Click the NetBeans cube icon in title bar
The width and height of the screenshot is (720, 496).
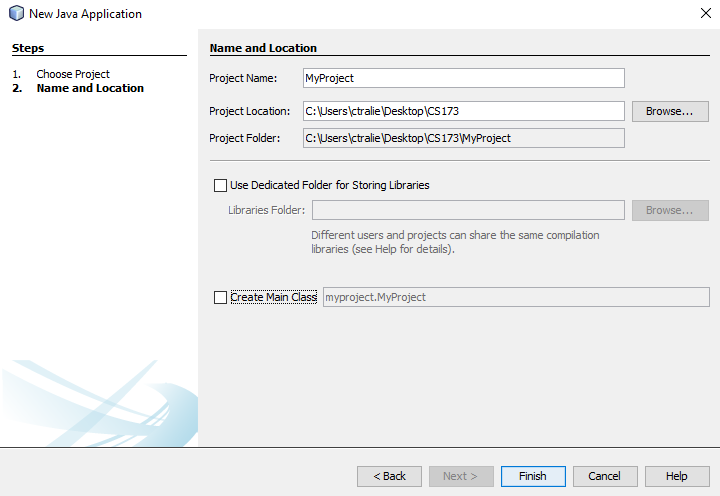(x=17, y=13)
